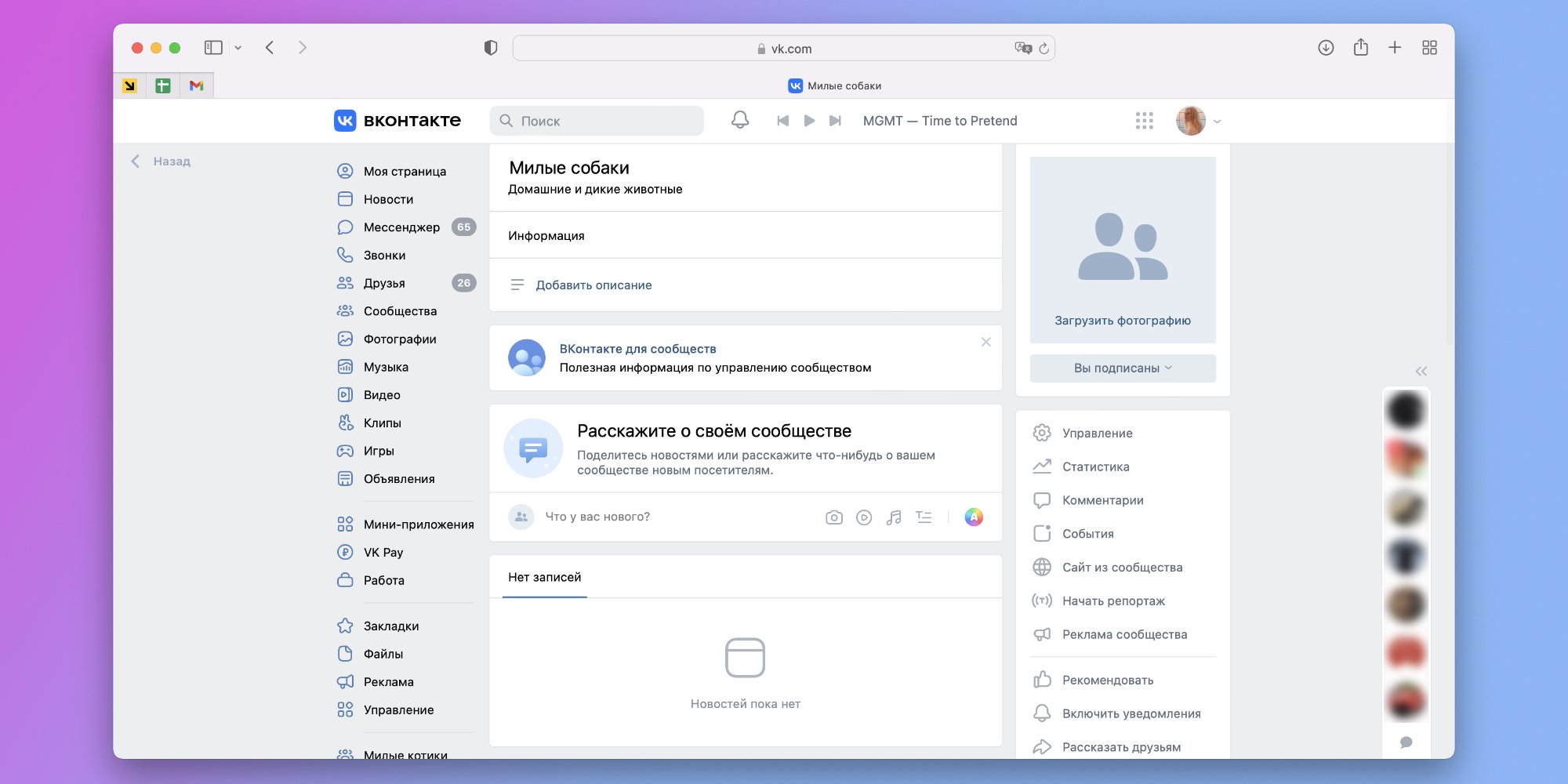Open Мессенджер in the left menu
The width and height of the screenshot is (1568, 784).
click(x=401, y=227)
